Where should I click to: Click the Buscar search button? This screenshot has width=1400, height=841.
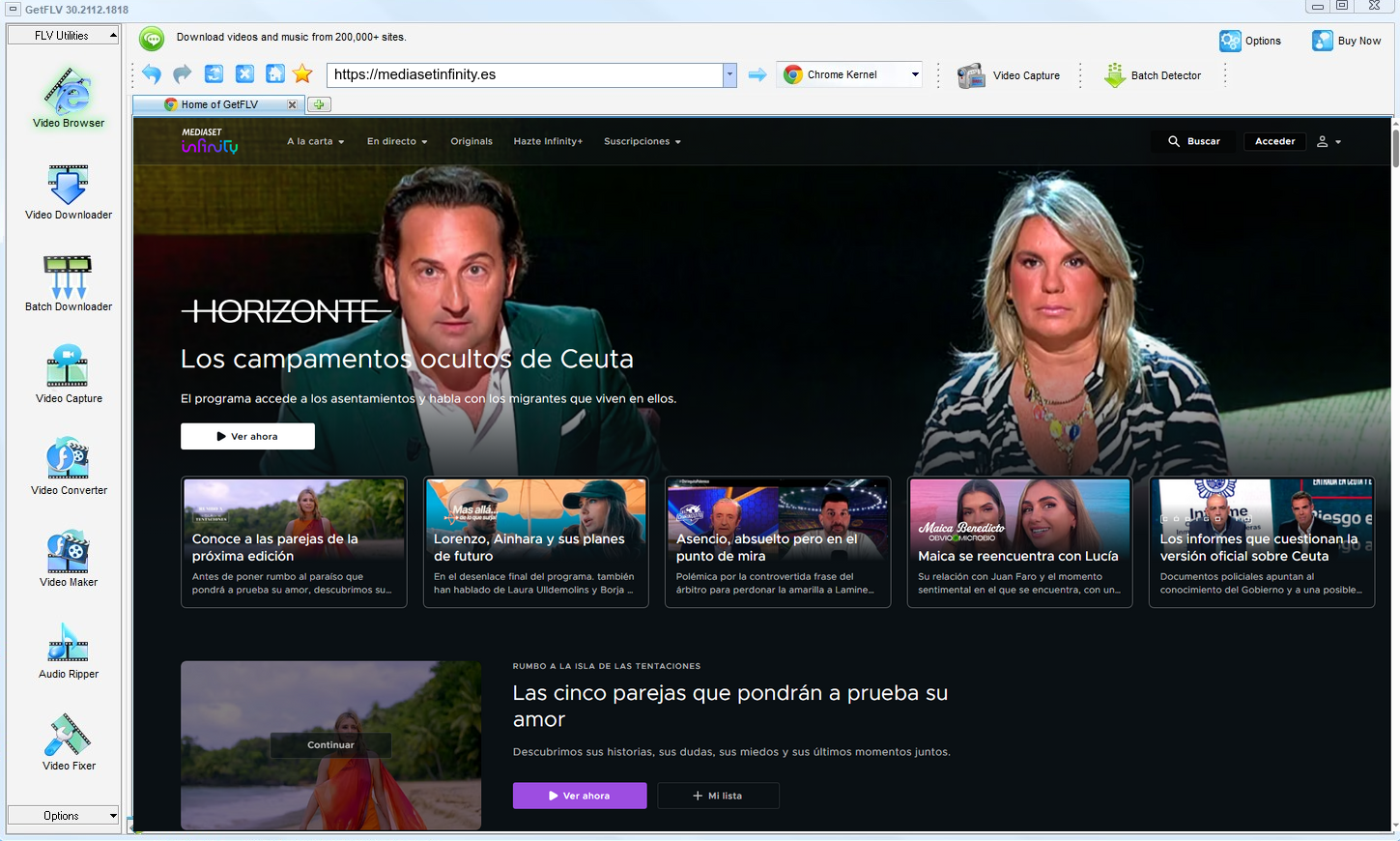(1194, 141)
